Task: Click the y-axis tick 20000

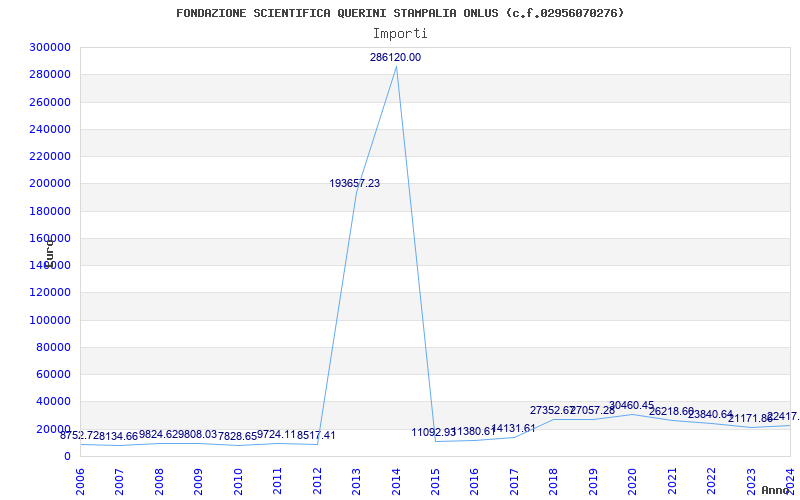Action: tap(53, 429)
